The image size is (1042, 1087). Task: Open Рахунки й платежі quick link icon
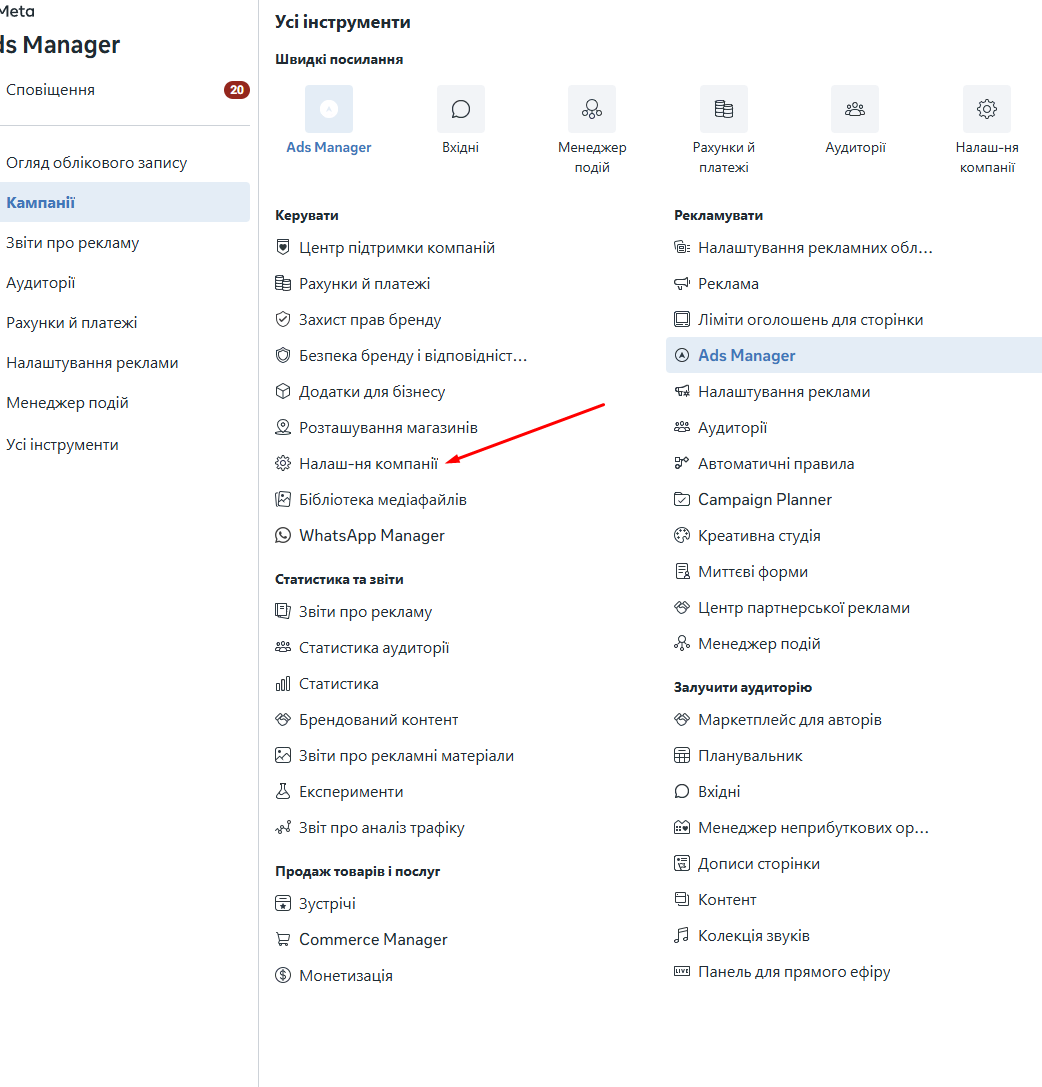(723, 109)
